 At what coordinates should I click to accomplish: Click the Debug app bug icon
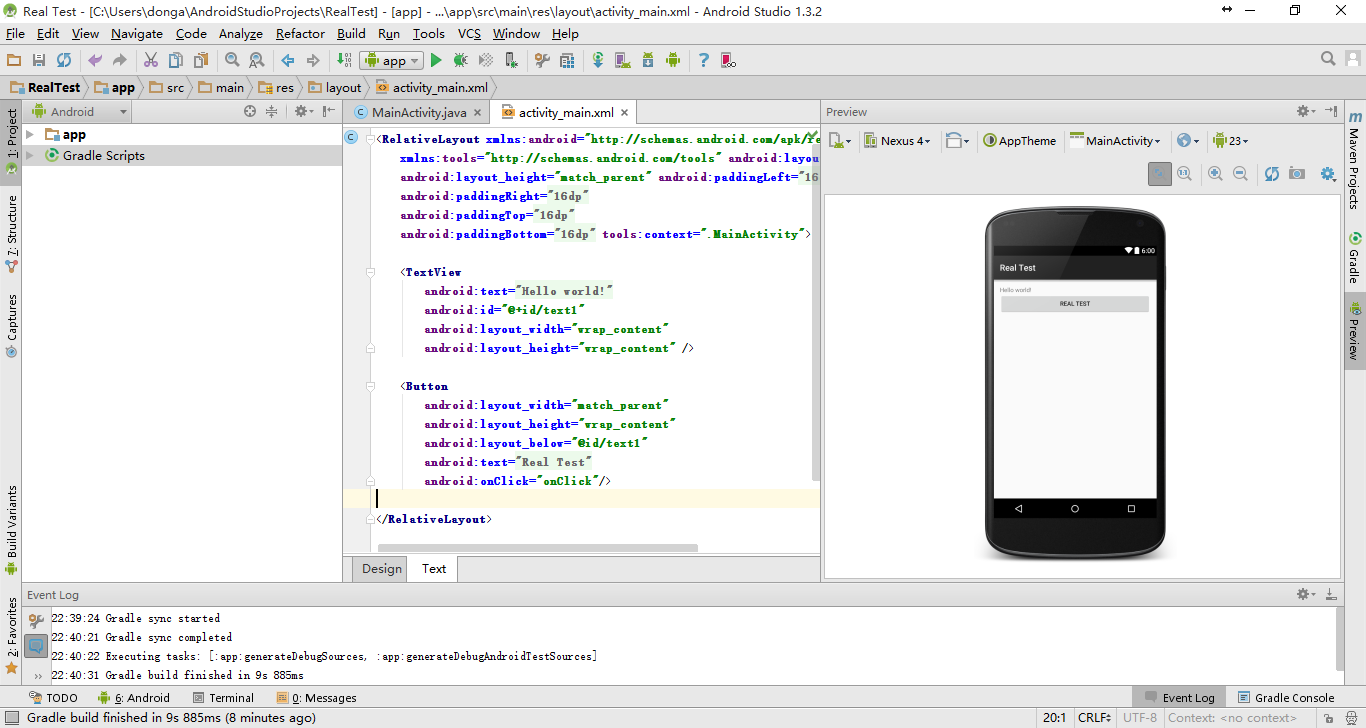[x=461, y=61]
